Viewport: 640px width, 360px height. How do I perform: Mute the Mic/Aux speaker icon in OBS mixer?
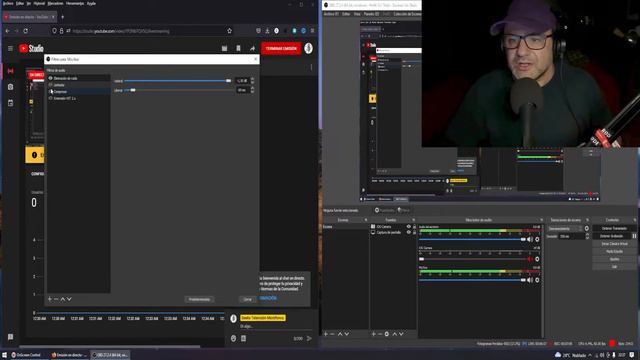click(x=530, y=280)
